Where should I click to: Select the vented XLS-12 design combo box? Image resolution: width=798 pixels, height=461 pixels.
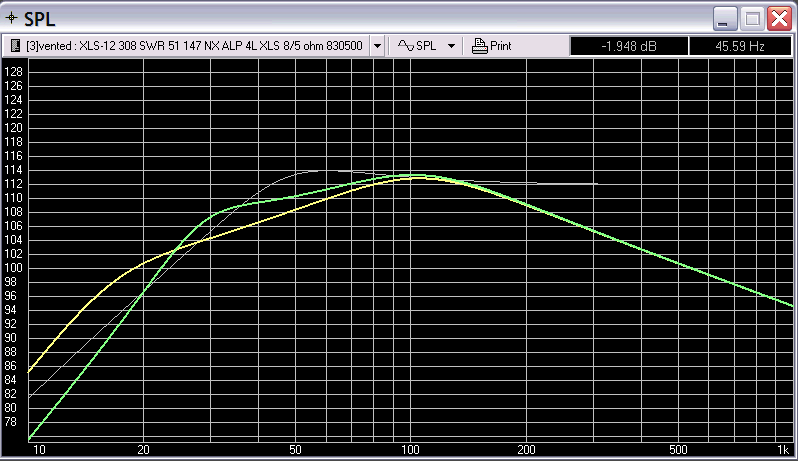pyautogui.click(x=193, y=46)
